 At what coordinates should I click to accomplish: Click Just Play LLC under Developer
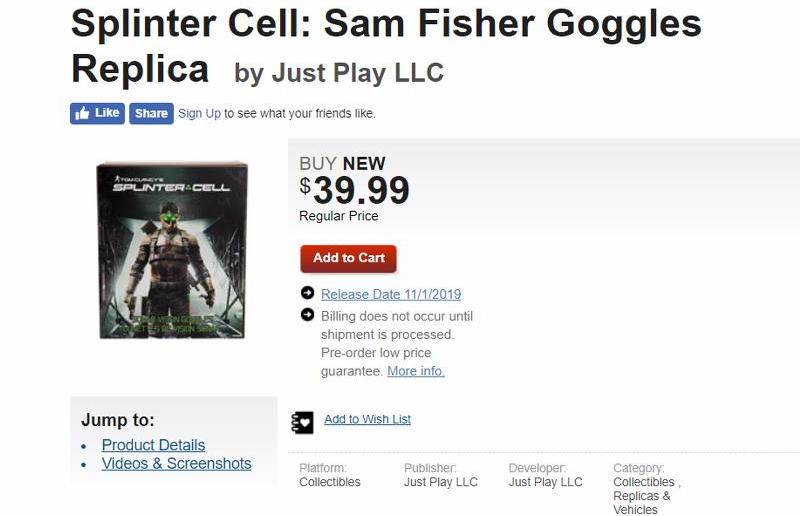click(x=545, y=482)
